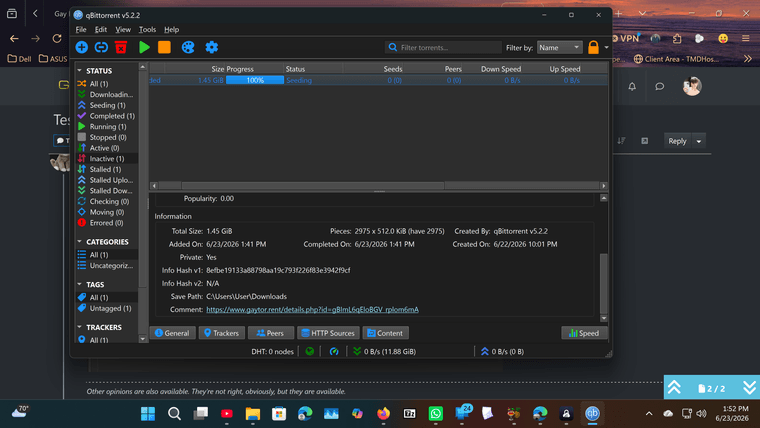Sort by the Size column header
Viewport: 760px width, 428px height.
[218, 69]
